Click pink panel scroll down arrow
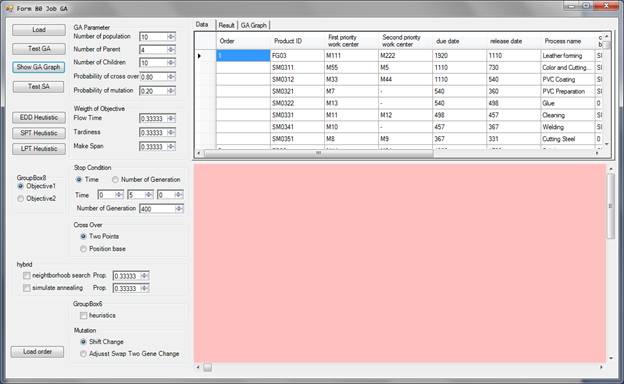 point(611,358)
